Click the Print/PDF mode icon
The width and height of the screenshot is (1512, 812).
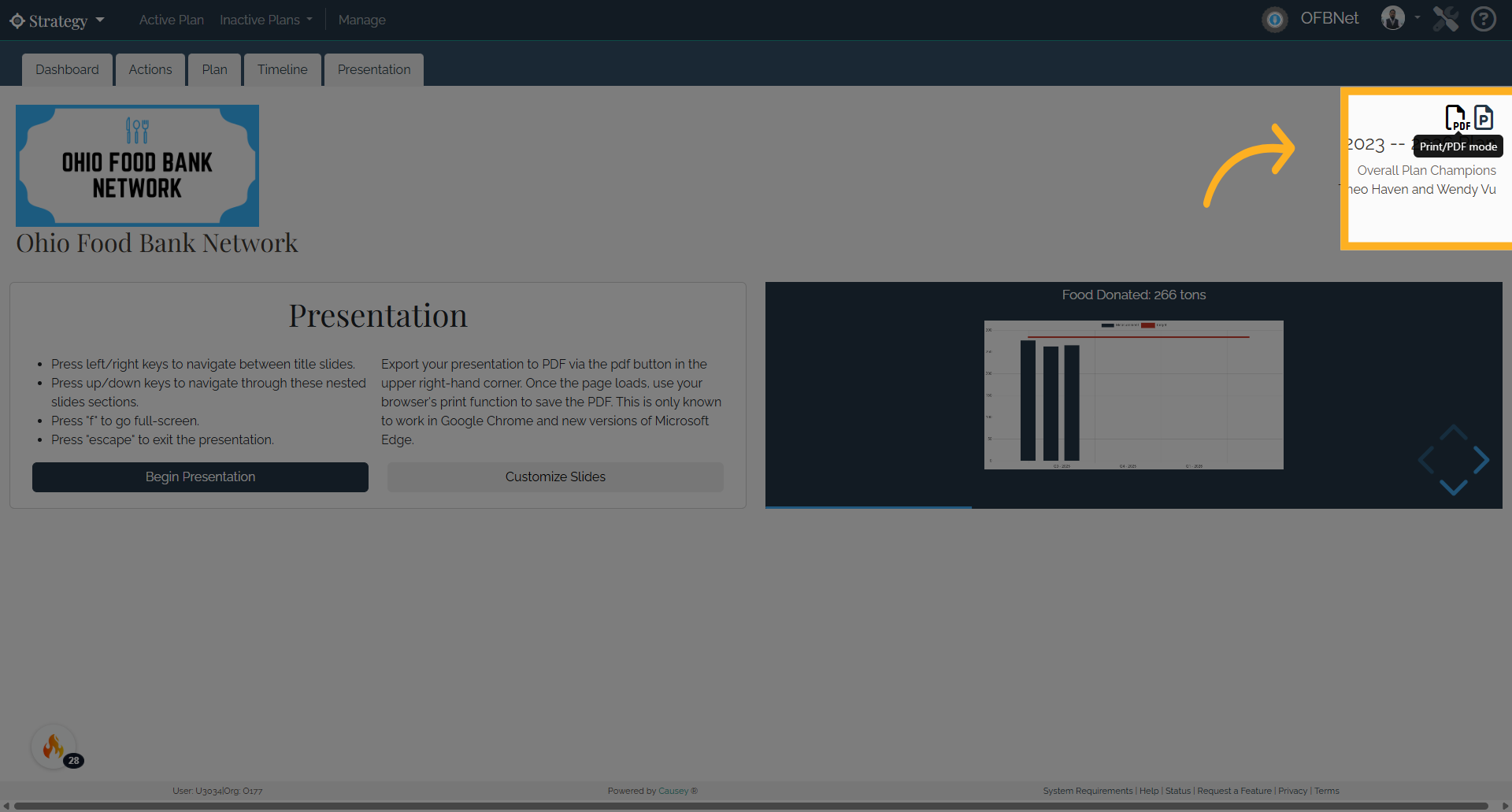(x=1457, y=117)
